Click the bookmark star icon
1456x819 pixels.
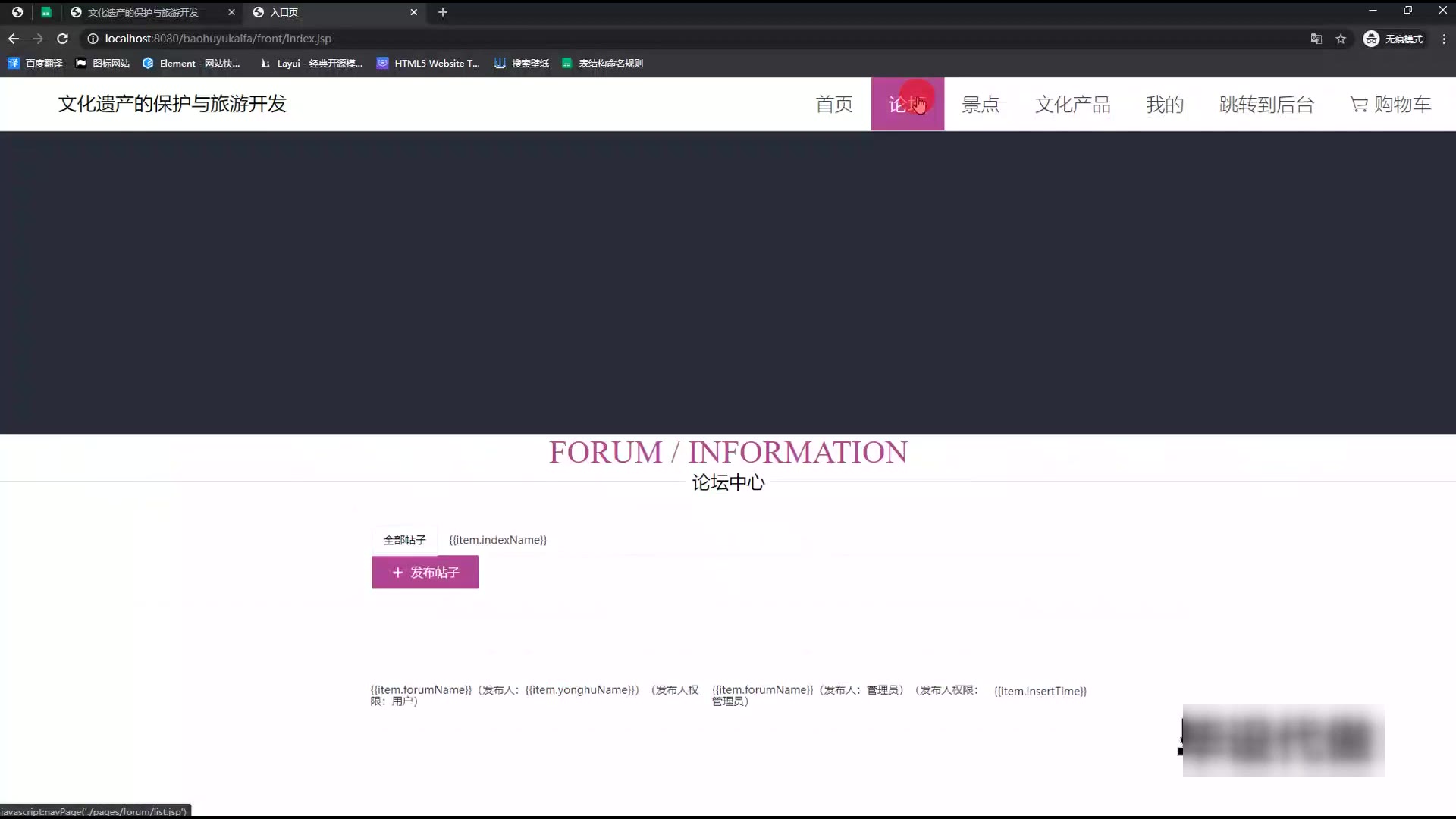coord(1341,39)
